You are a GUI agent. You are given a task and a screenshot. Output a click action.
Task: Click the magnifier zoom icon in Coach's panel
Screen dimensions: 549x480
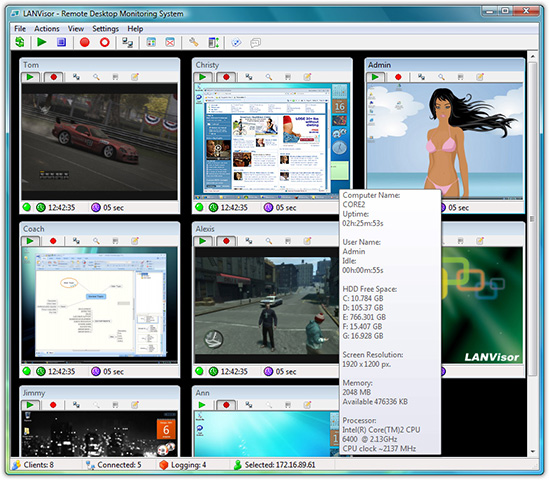tap(96, 241)
